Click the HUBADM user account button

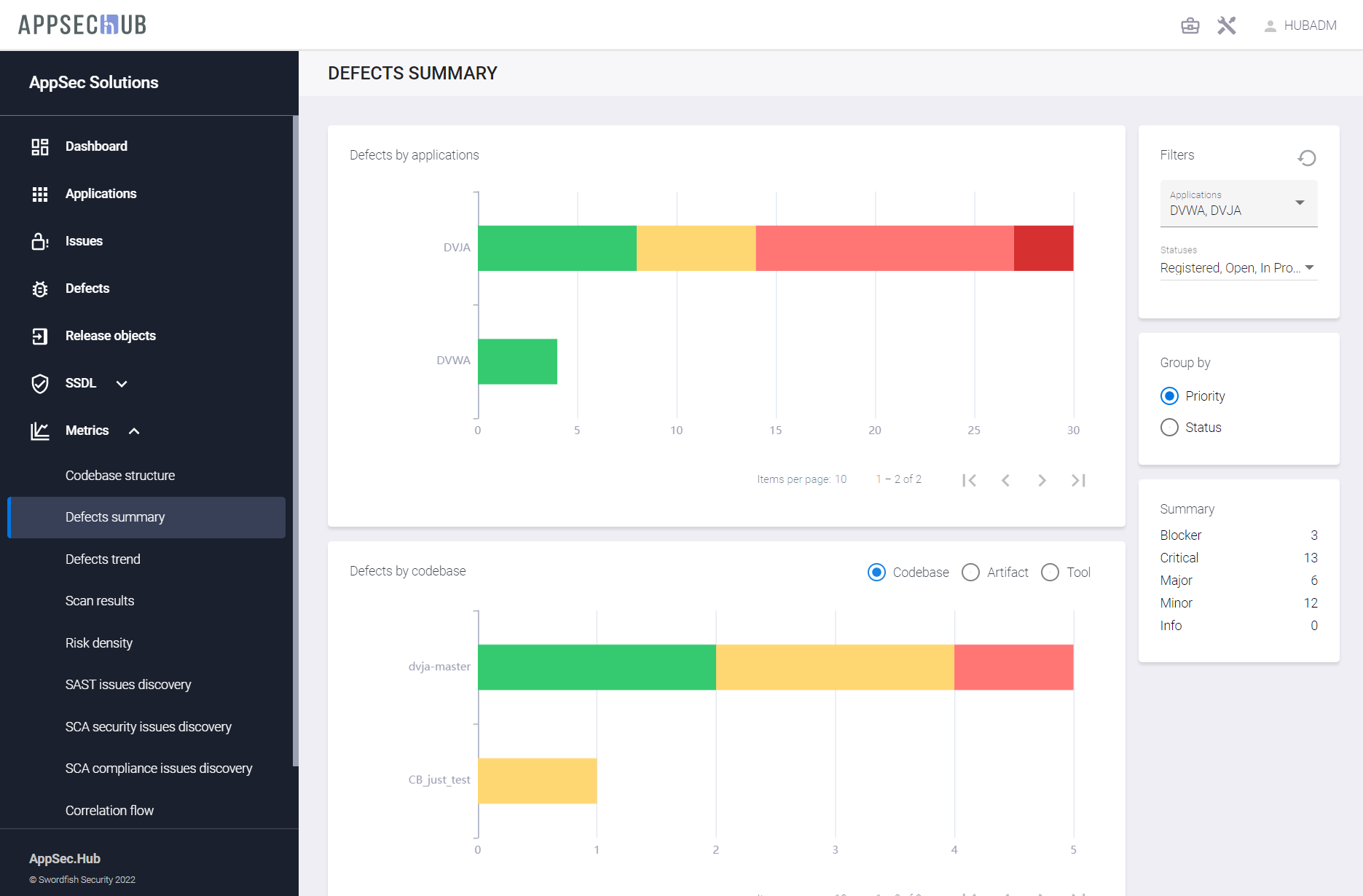1300,25
